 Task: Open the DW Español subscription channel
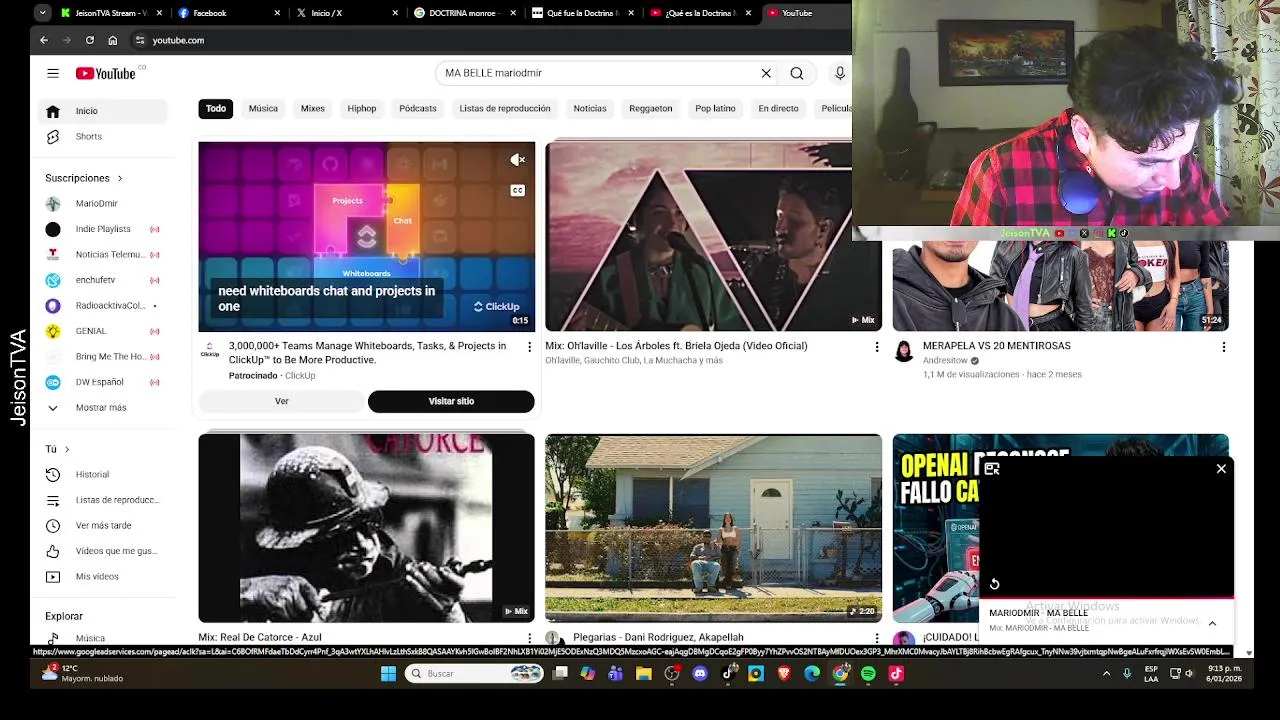100,382
